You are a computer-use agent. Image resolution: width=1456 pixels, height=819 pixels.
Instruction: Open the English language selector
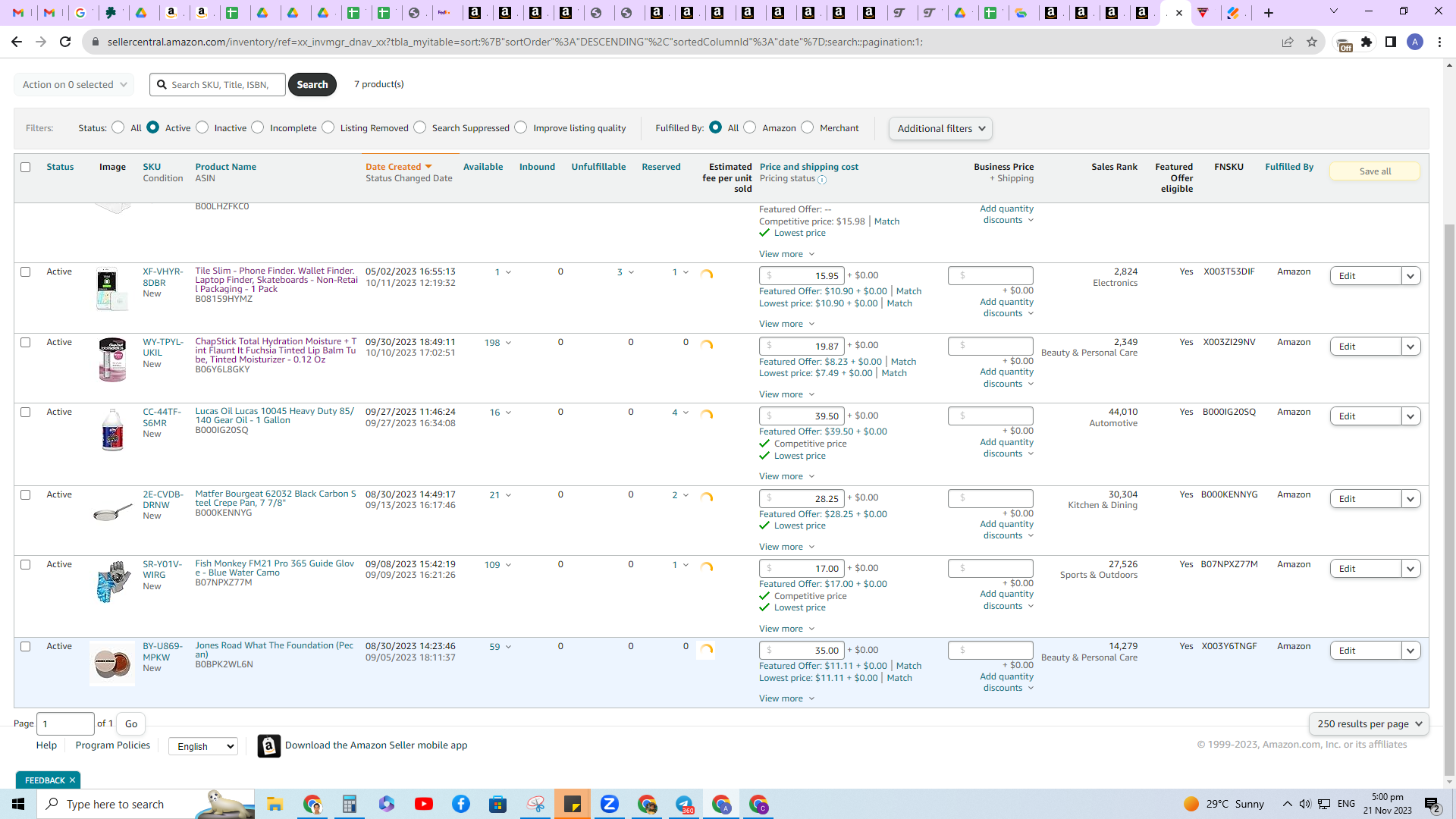(203, 746)
